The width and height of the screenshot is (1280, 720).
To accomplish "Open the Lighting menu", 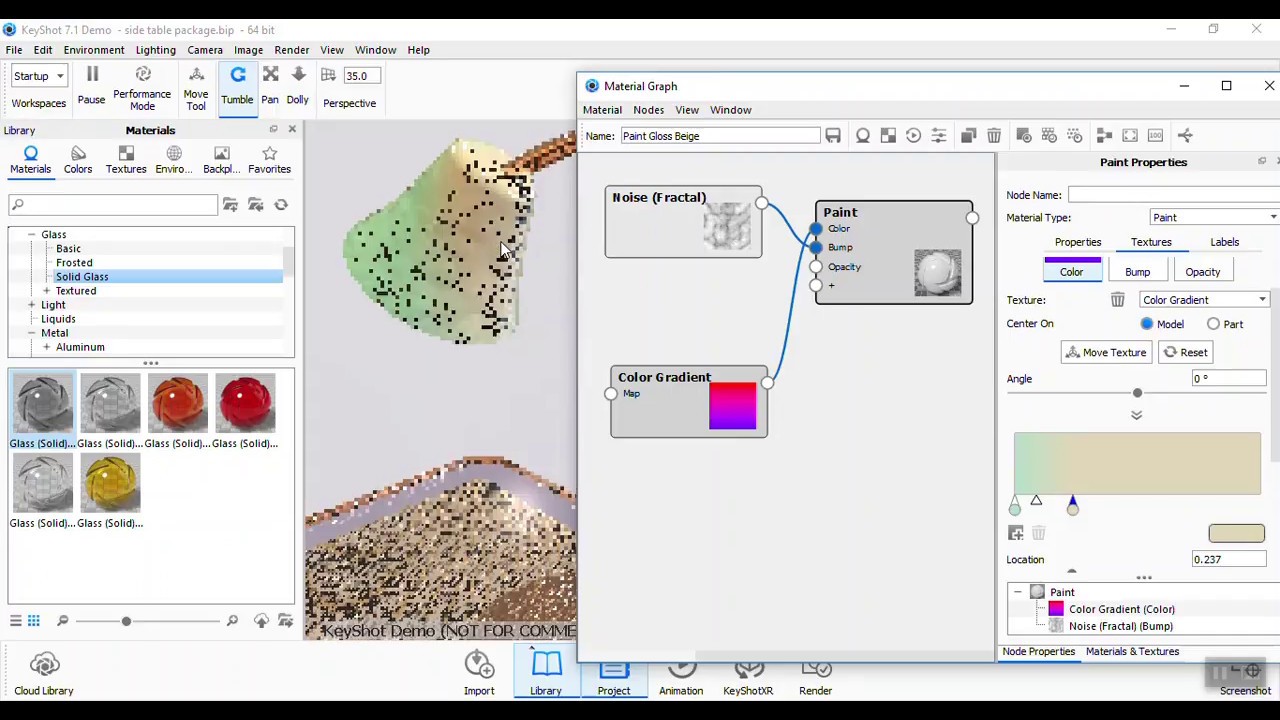I will 155,50.
